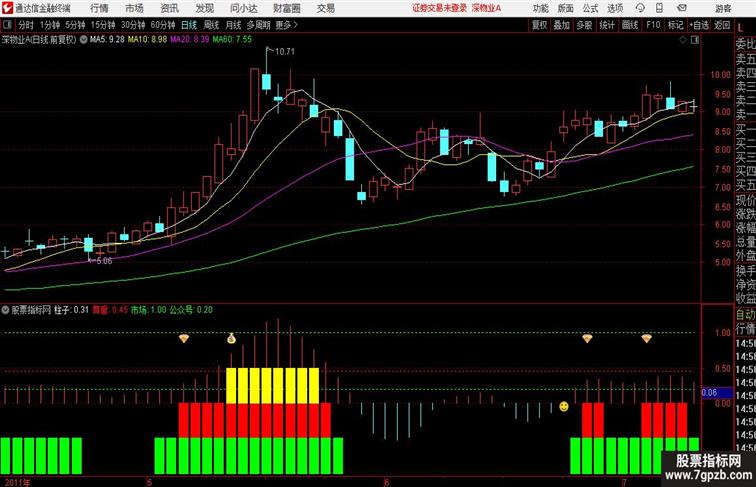Open the F10 company info button
This screenshot has width=756, height=487.
coord(653,25)
